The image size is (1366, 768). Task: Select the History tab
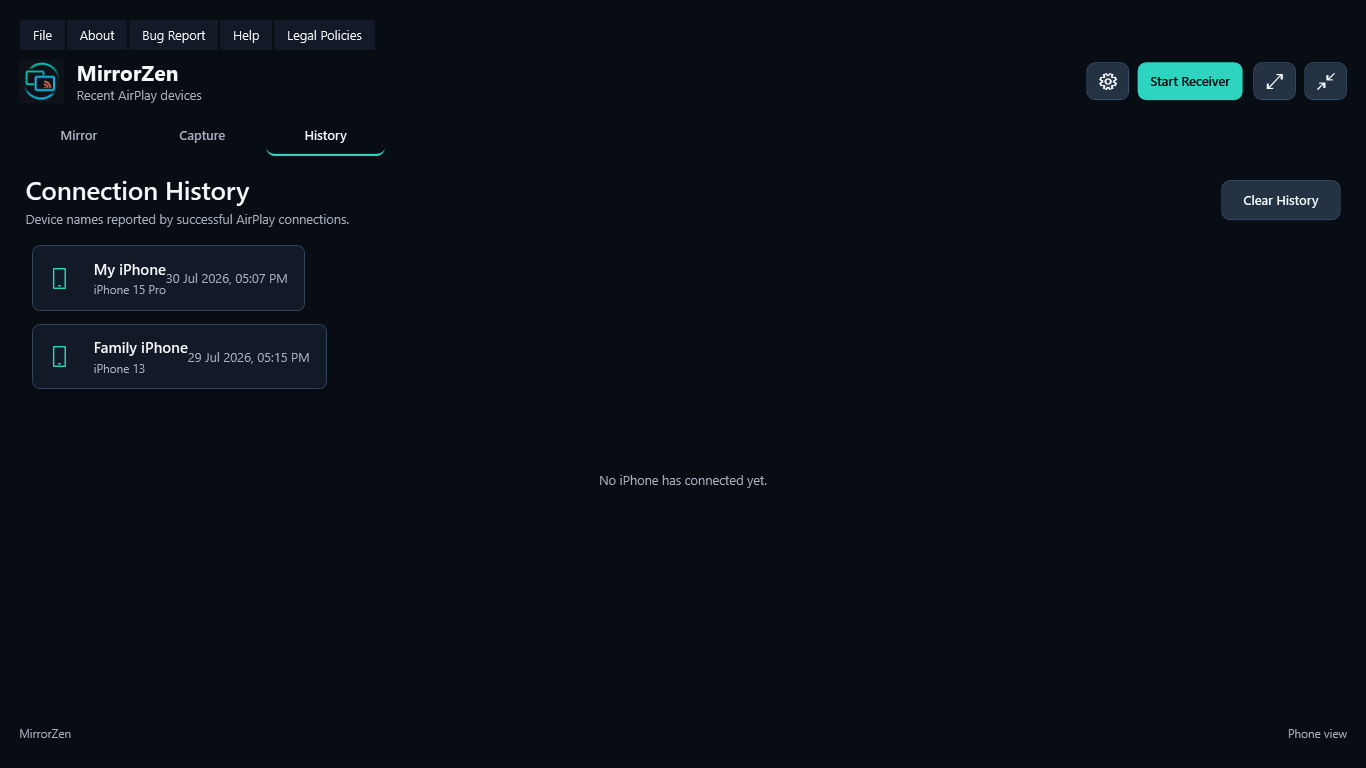tap(326, 136)
